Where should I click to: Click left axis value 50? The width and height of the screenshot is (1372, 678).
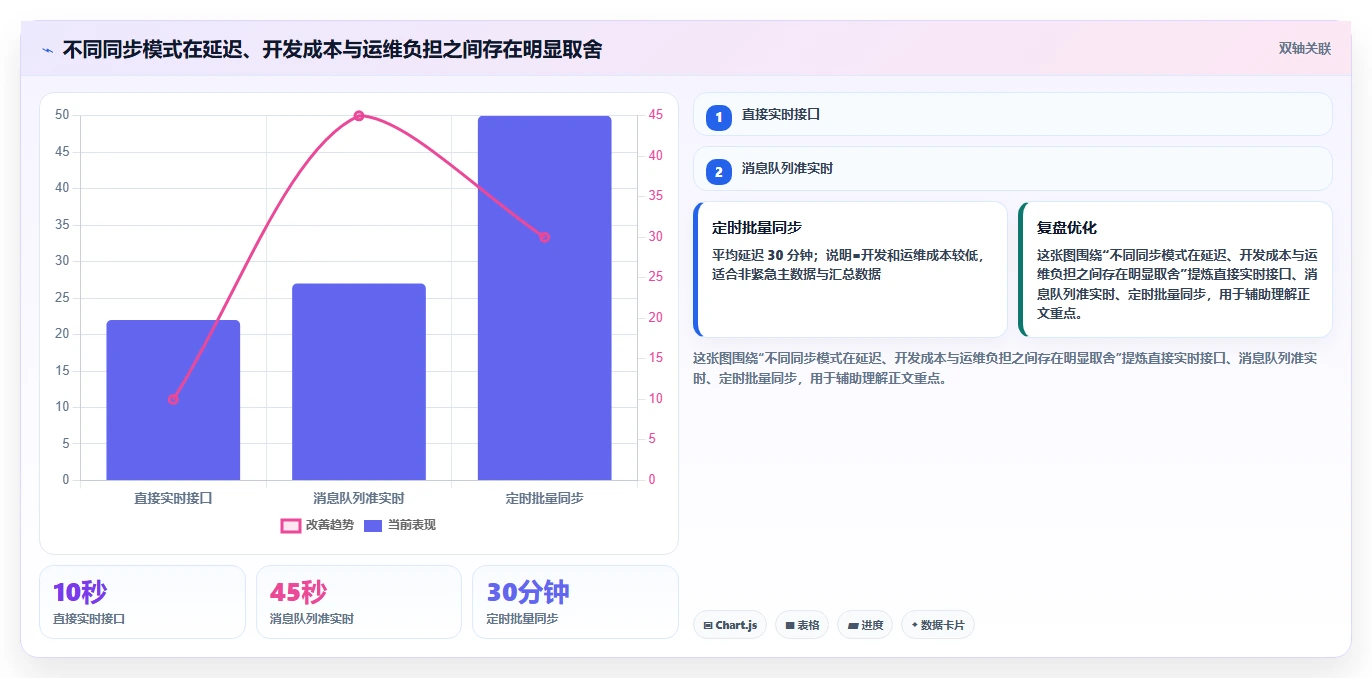(62, 115)
